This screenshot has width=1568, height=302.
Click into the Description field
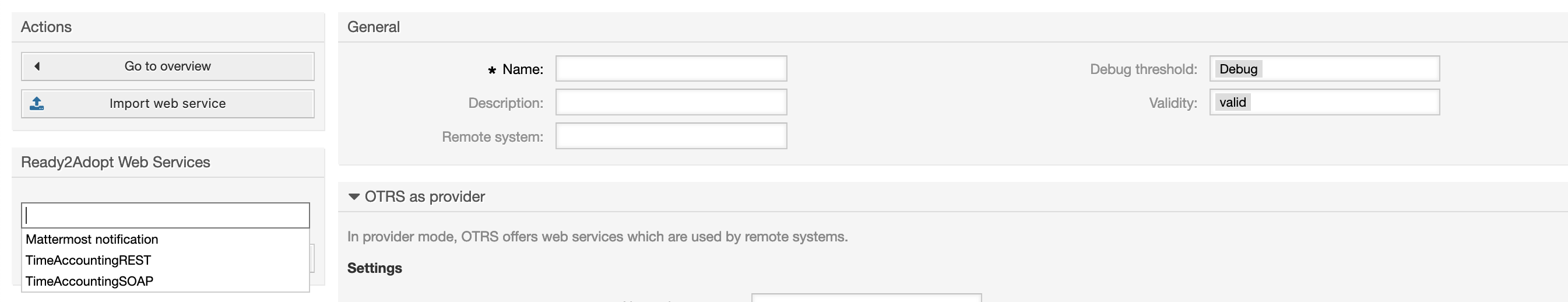click(x=671, y=102)
